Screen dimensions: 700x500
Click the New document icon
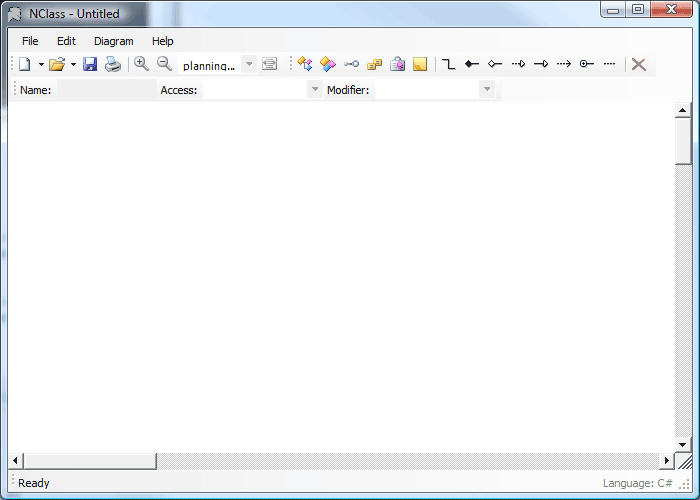[x=25, y=64]
